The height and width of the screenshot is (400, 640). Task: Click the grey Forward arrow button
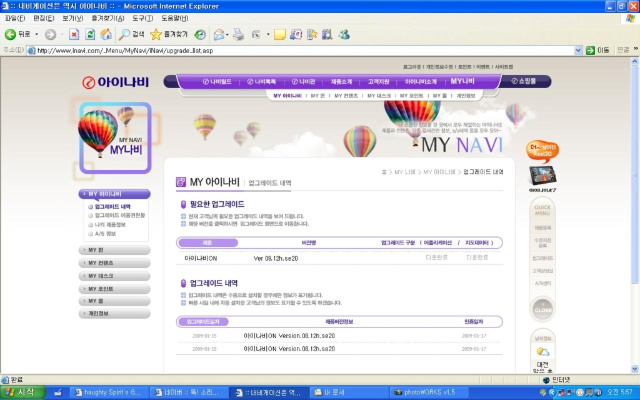pyautogui.click(x=50, y=35)
